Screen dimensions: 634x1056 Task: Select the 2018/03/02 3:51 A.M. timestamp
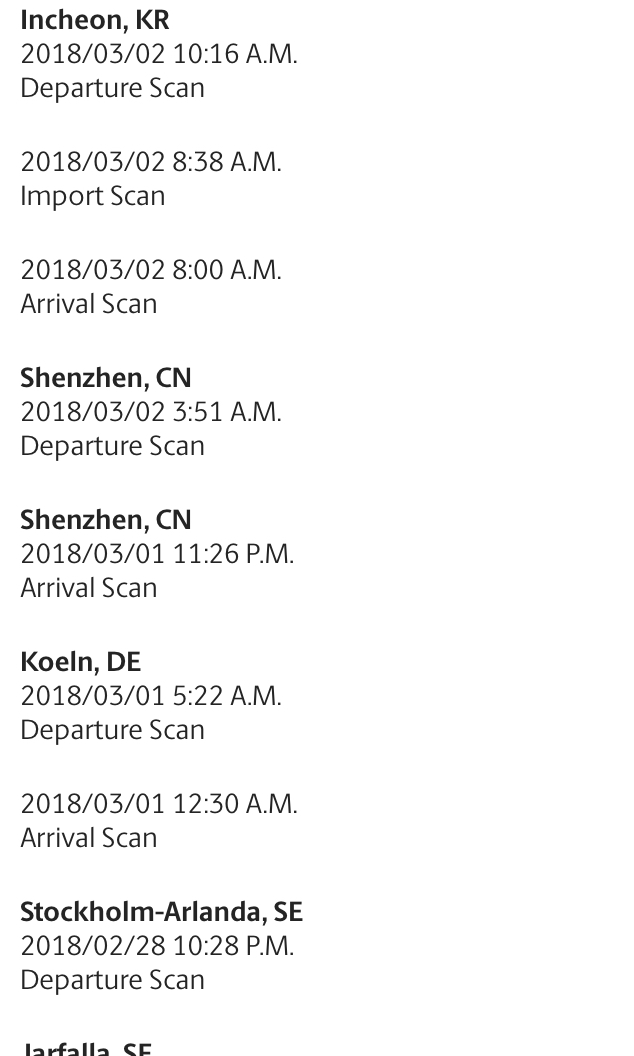(x=151, y=411)
